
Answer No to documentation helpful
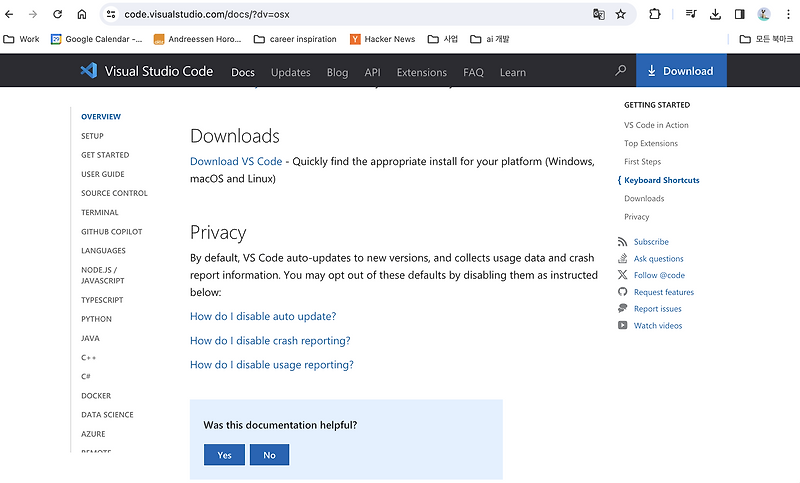269,455
